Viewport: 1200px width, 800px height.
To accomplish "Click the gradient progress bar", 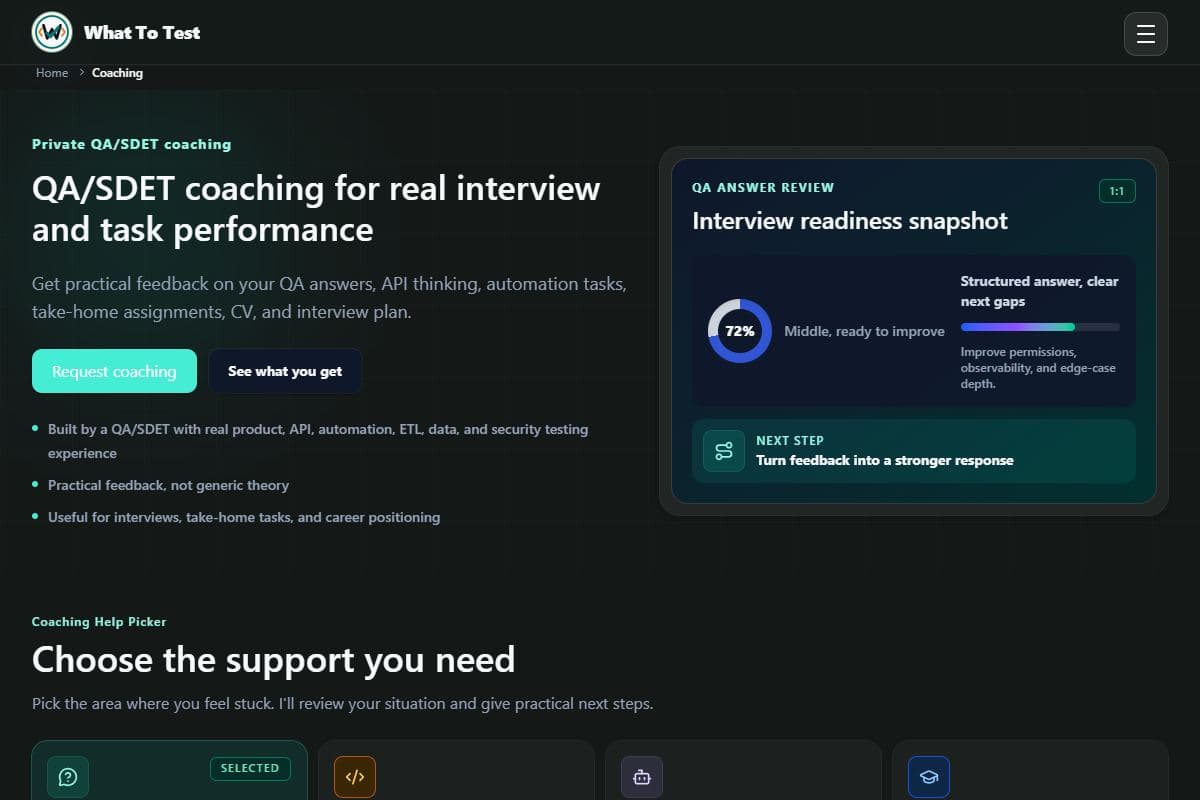I will click(1040, 327).
